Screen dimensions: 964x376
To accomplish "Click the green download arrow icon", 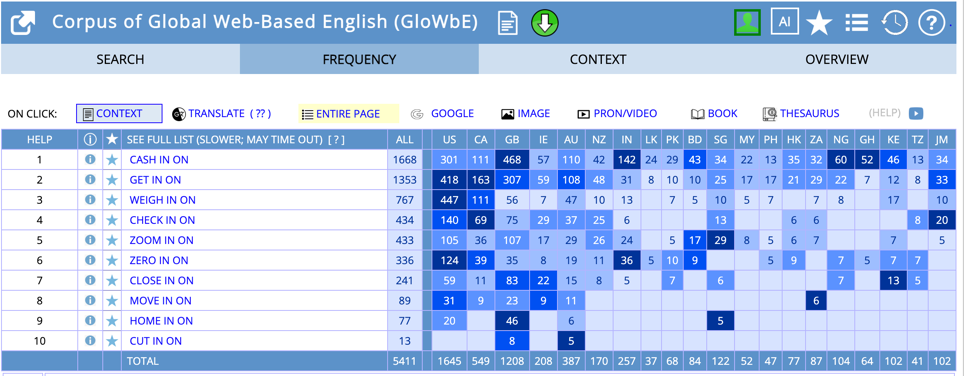I will click(545, 23).
